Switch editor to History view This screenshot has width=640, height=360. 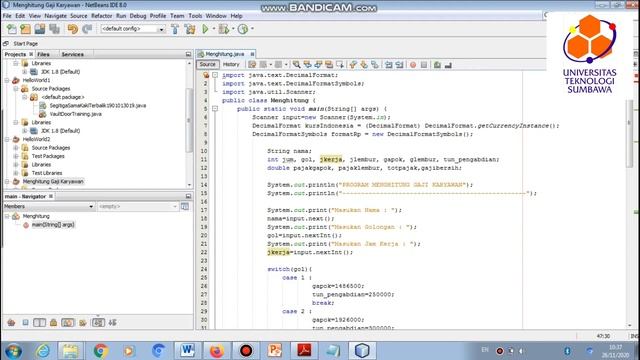click(231, 64)
